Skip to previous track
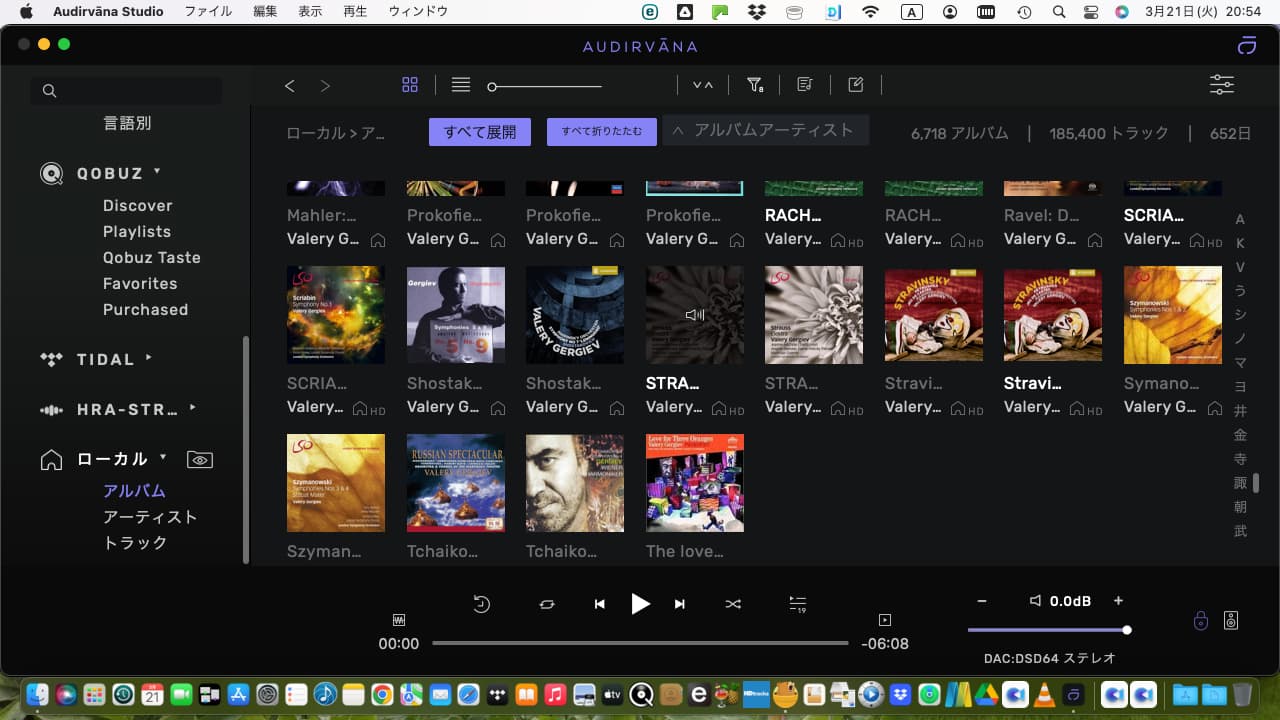This screenshot has width=1280, height=720. click(600, 604)
